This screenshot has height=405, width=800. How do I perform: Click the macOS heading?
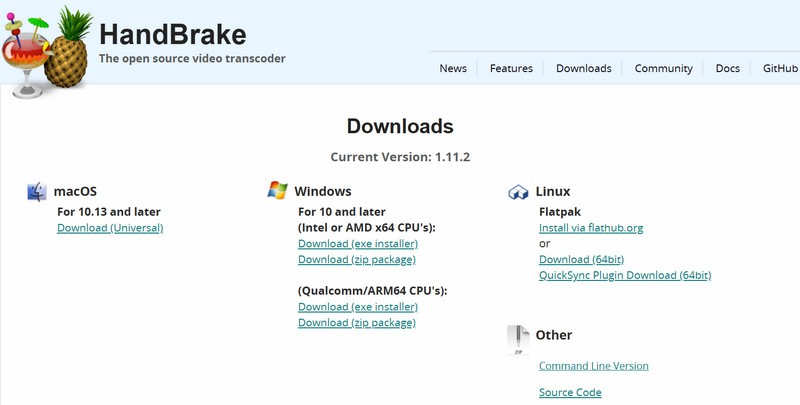pos(75,191)
